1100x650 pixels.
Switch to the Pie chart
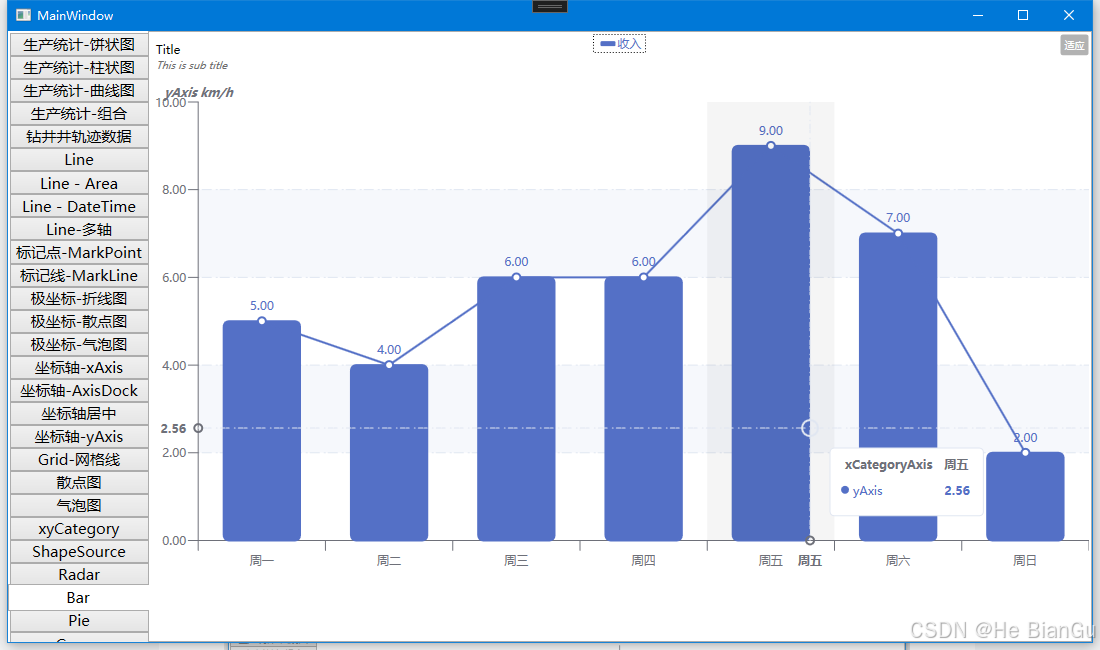(x=79, y=621)
